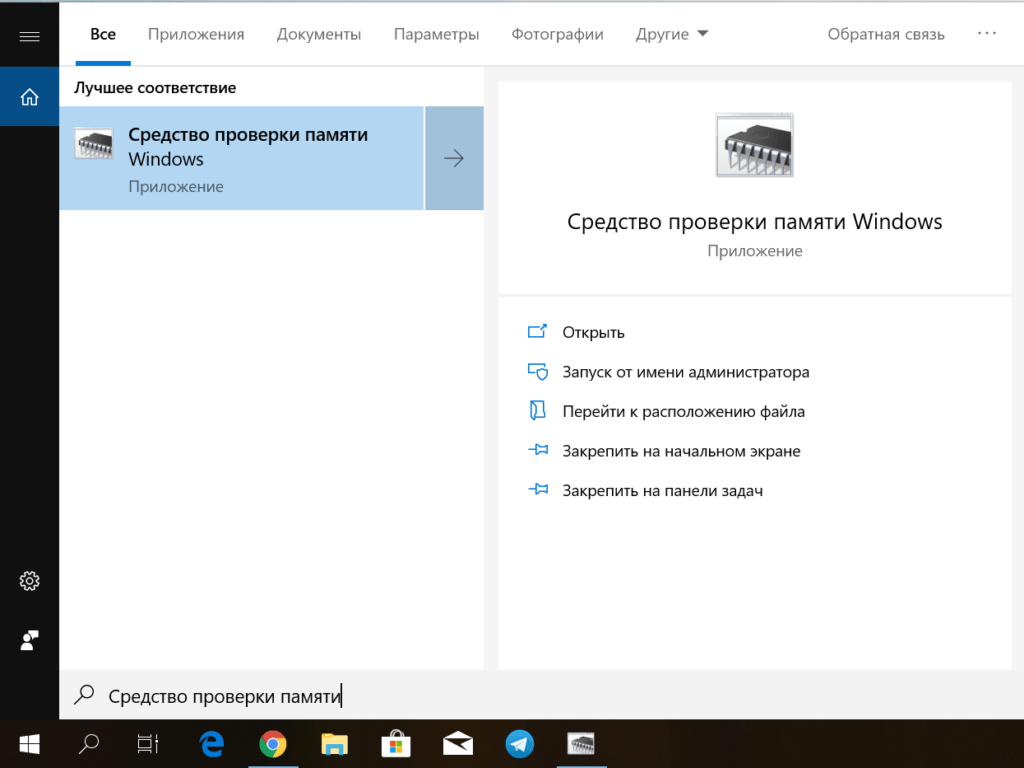Open the Mail app from the taskbar

(x=458, y=744)
